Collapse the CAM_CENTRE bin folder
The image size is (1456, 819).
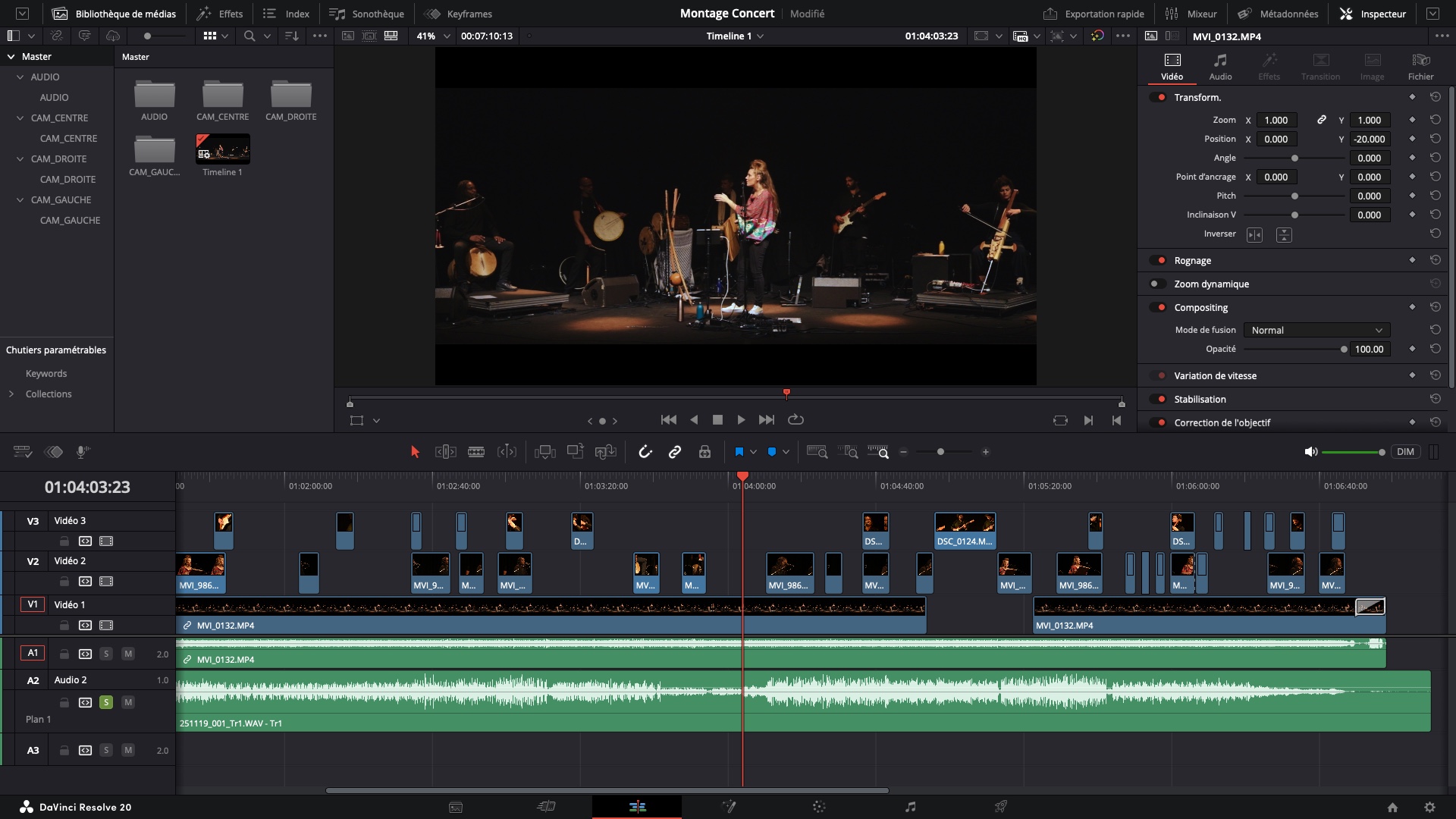point(20,118)
